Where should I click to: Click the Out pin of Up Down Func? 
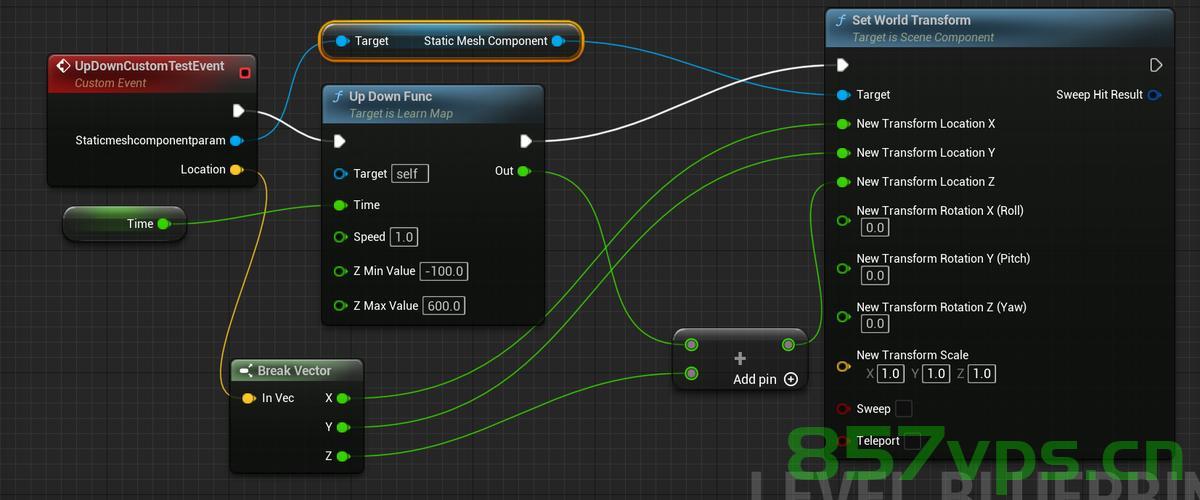[524, 171]
